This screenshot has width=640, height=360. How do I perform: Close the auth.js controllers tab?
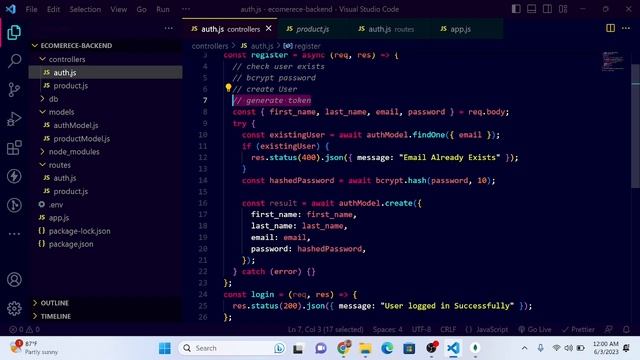[x=269, y=29]
